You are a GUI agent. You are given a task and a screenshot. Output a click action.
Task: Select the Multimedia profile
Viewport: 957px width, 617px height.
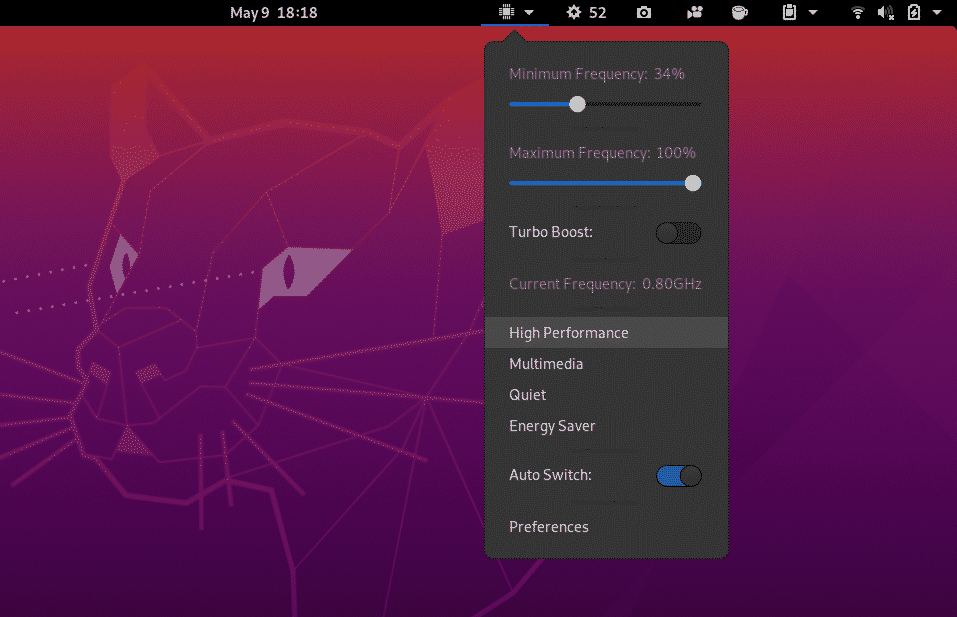607,364
